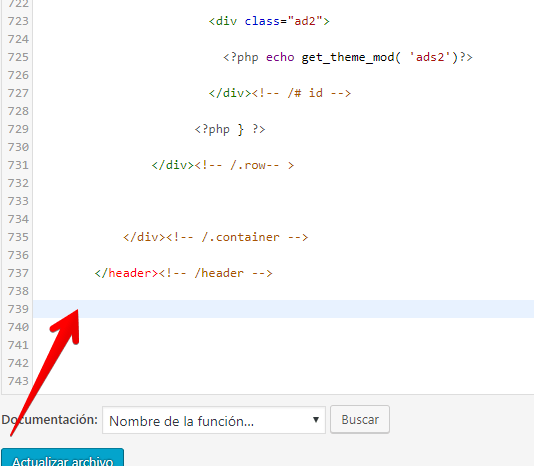The height and width of the screenshot is (466, 534).
Task: Click the Documentación label
Action: (49, 420)
